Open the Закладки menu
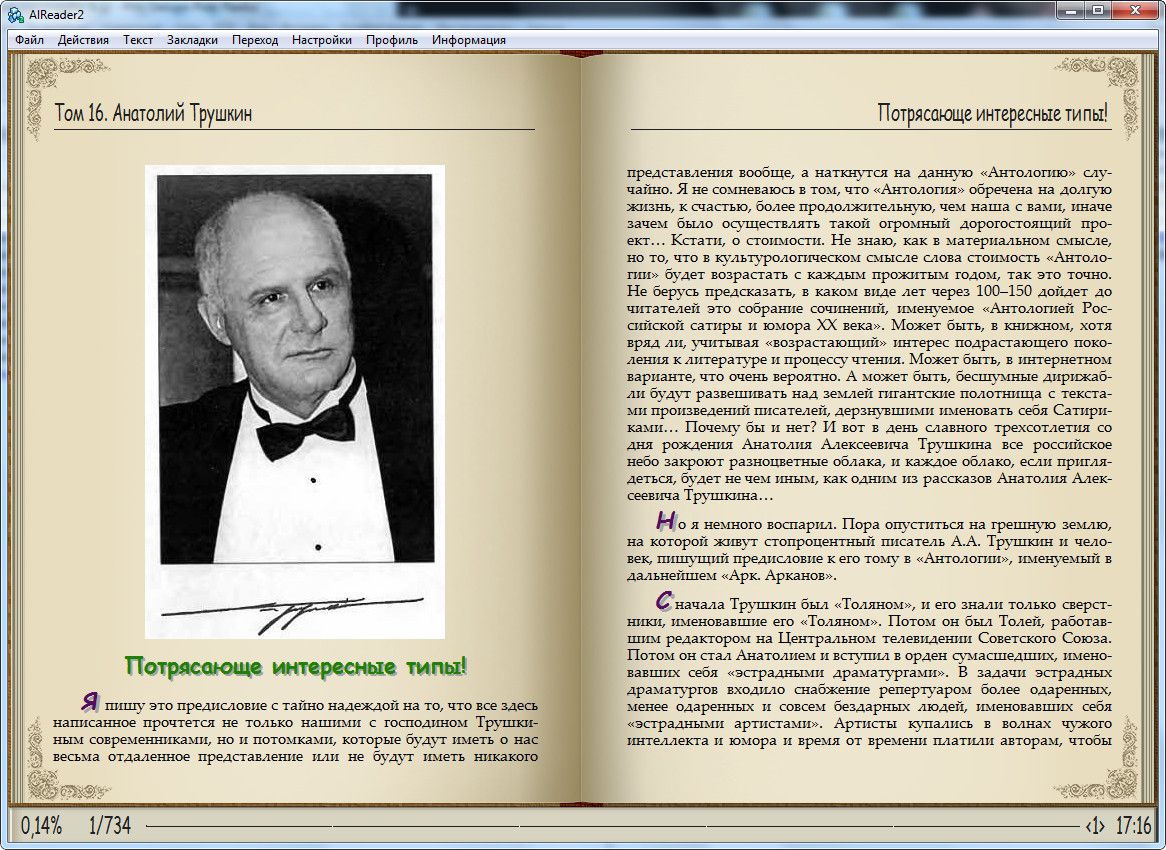This screenshot has height=850, width=1166. [x=193, y=40]
